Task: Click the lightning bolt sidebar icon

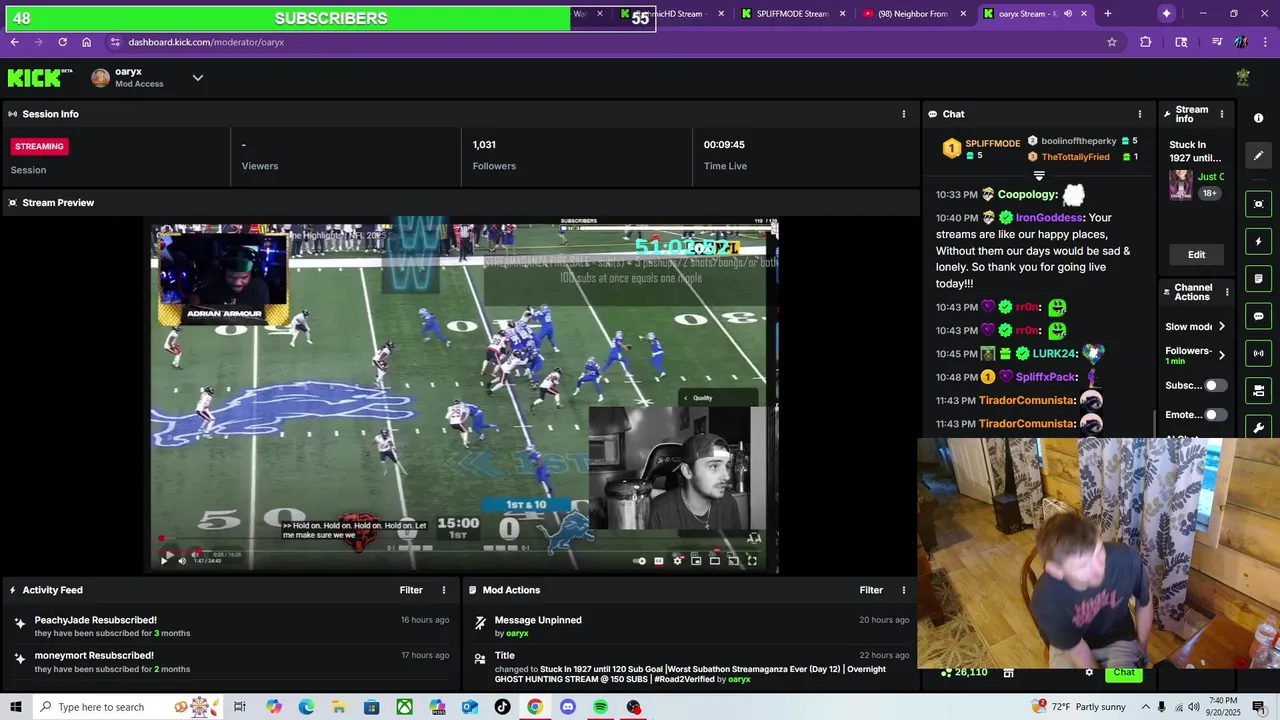Action: 1258,242
